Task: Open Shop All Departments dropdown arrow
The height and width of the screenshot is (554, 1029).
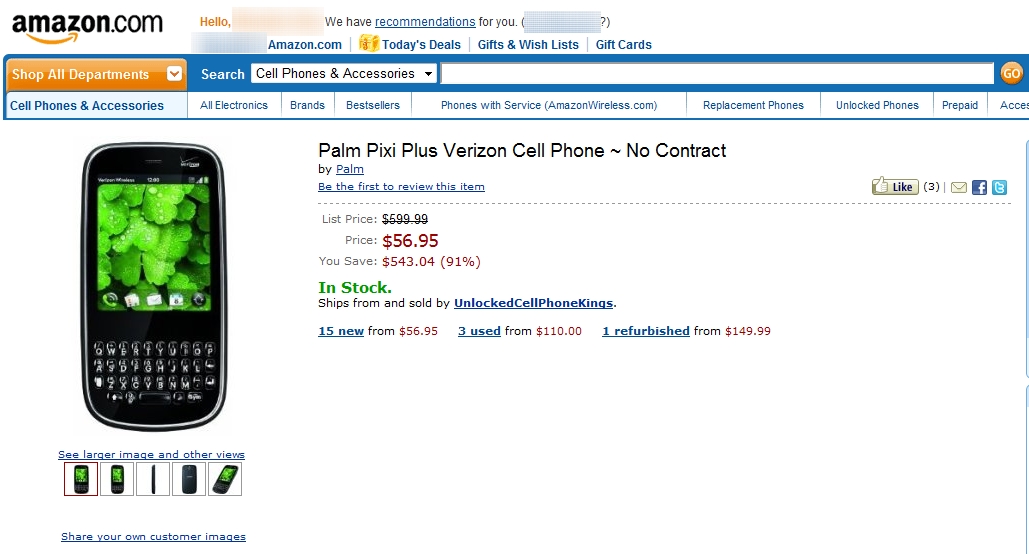Action: pos(175,74)
